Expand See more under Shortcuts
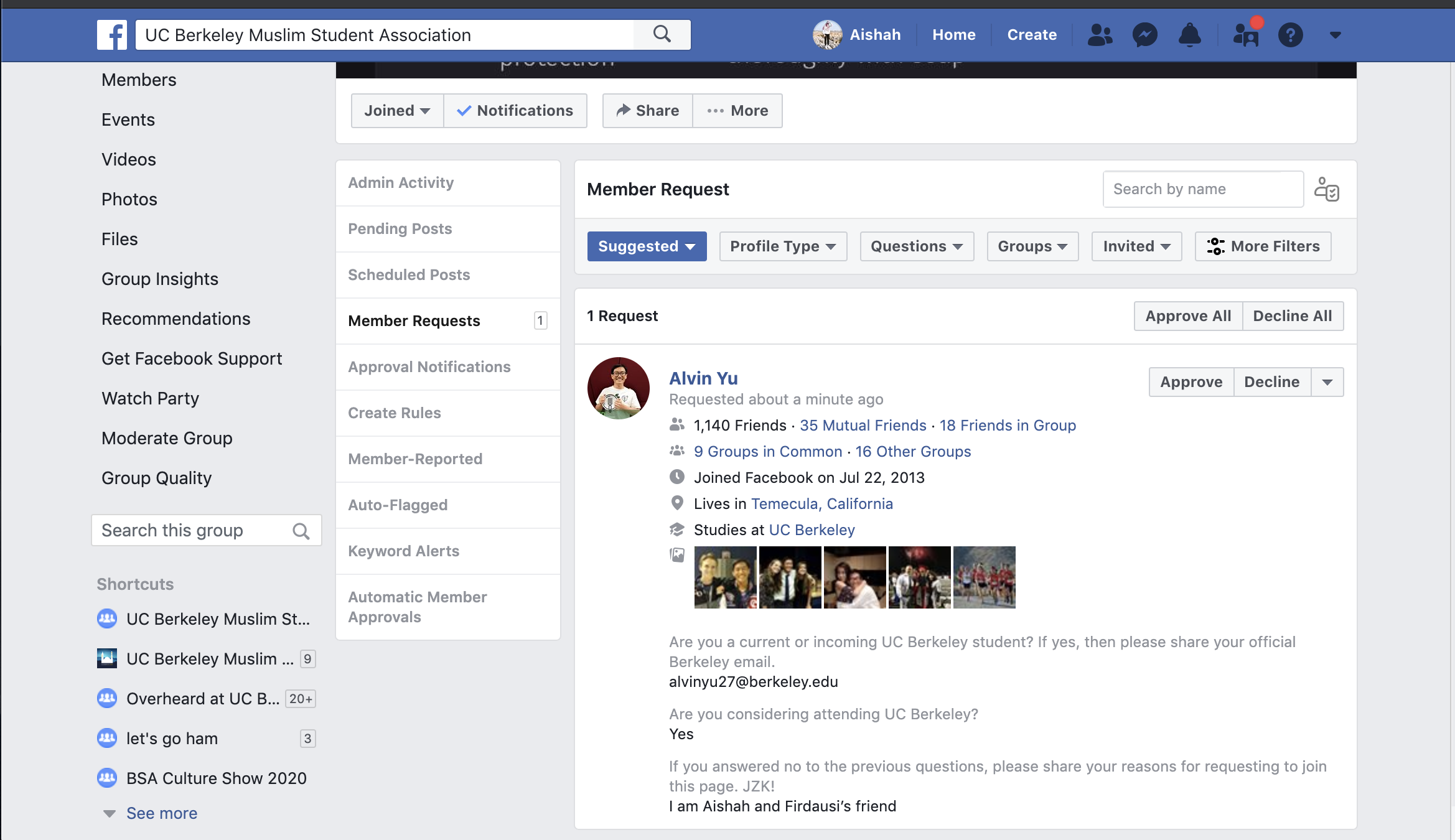Viewport: 1455px width, 840px height. coord(161,813)
